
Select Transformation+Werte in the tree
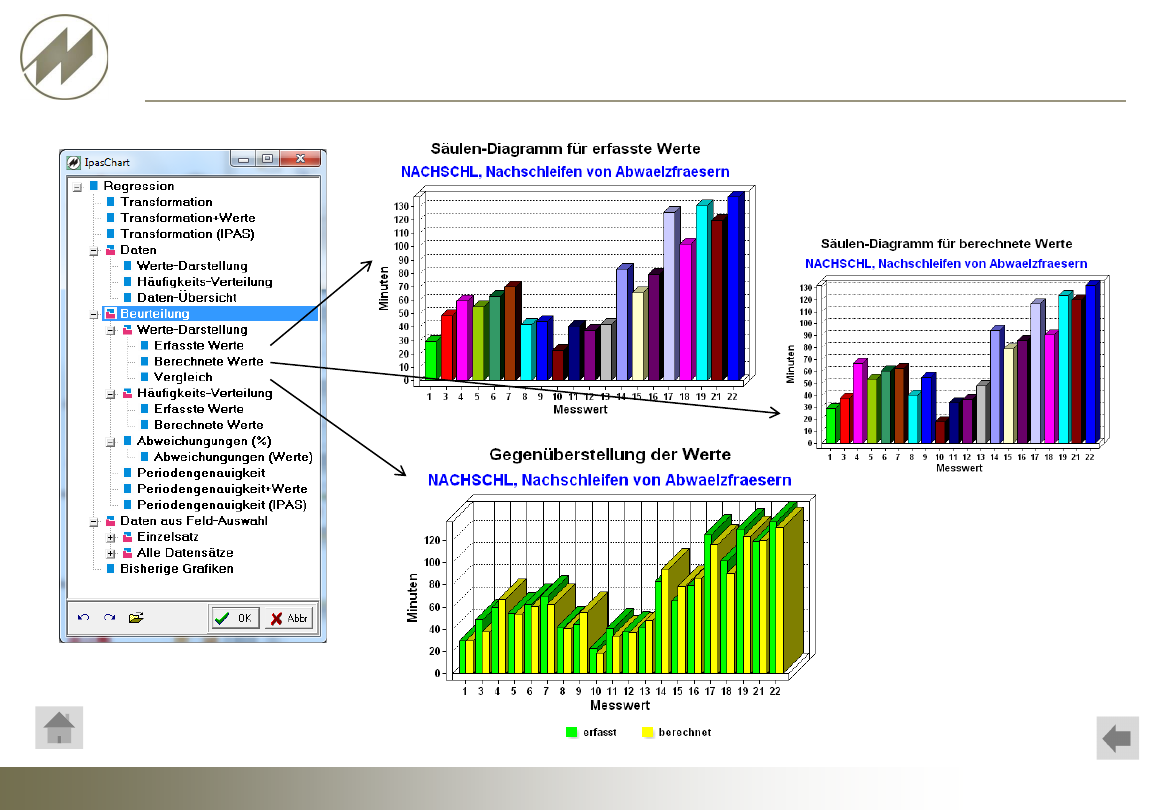coord(188,218)
